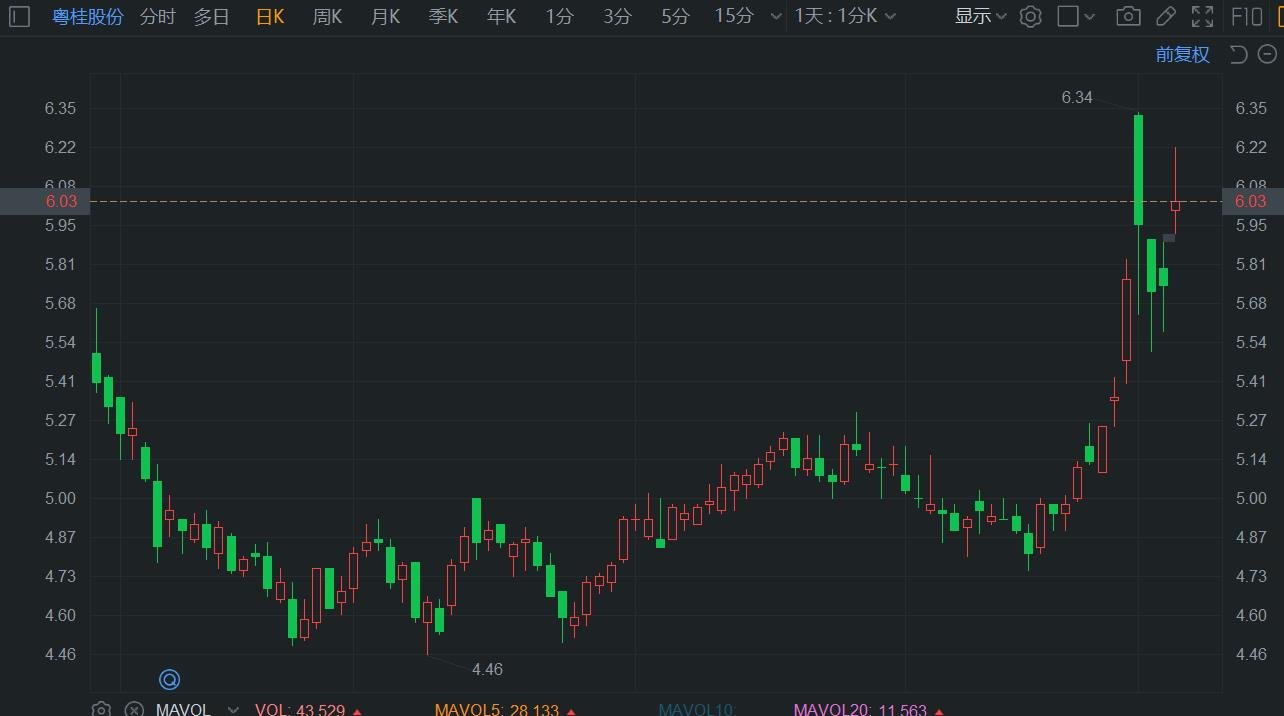Select the square layout icon

pos(1068,16)
